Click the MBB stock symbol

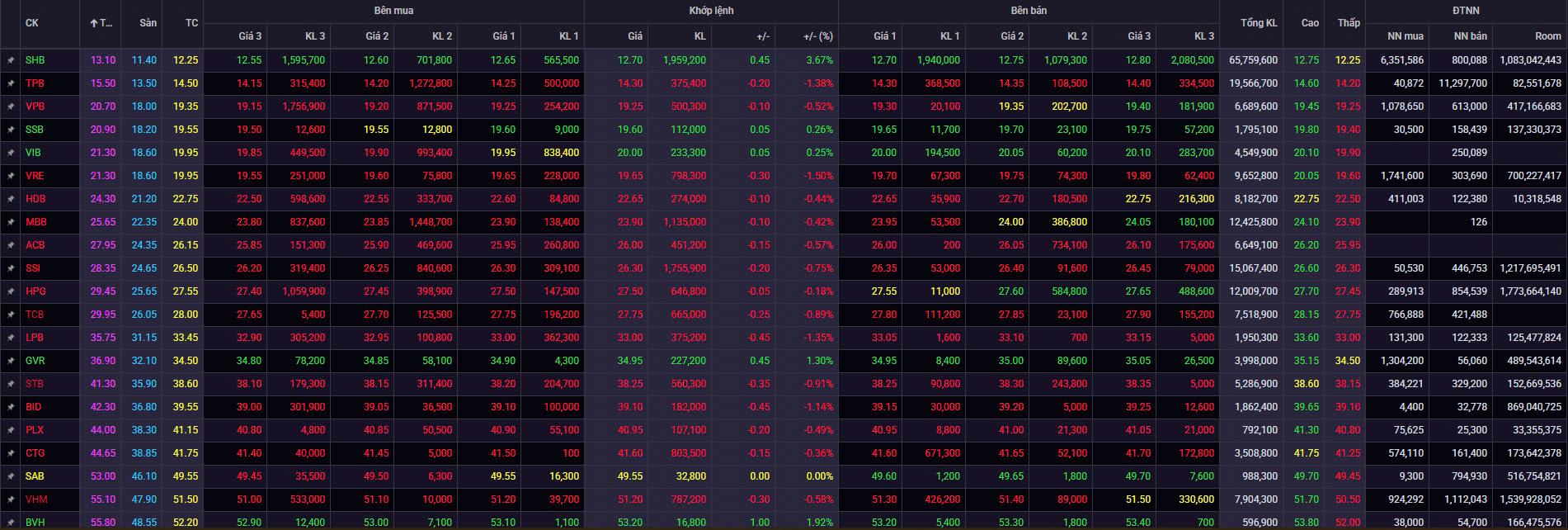click(35, 222)
